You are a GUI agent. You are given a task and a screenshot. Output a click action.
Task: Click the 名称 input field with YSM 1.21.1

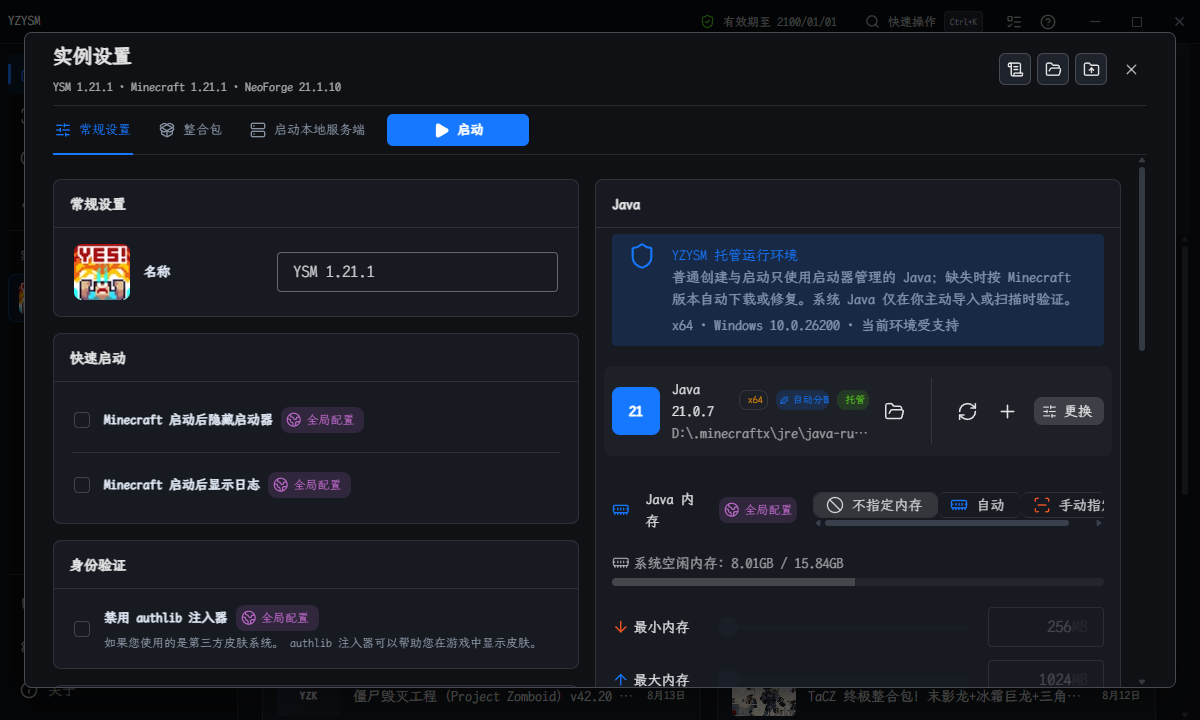pyautogui.click(x=417, y=272)
